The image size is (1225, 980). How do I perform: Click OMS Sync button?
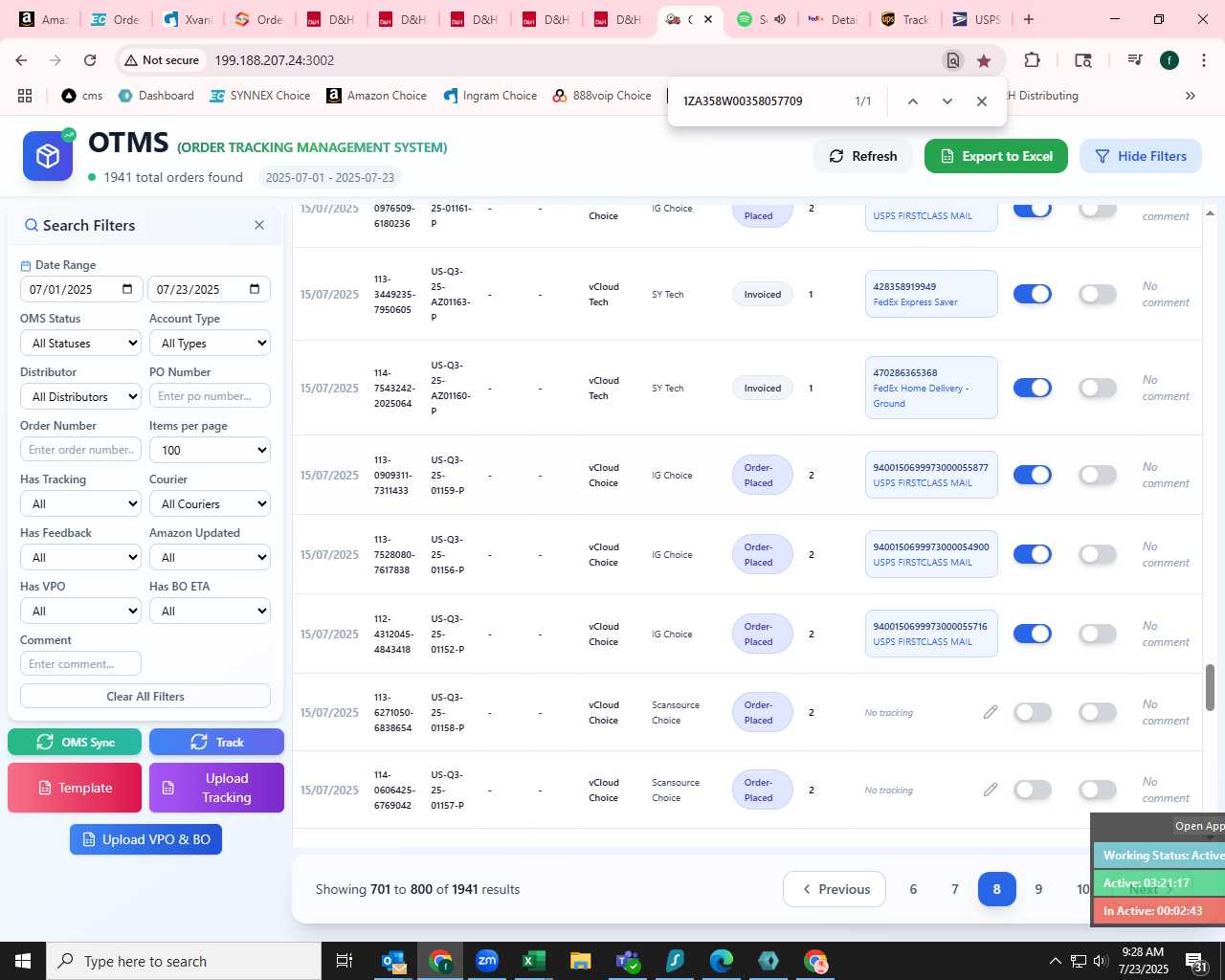click(75, 742)
